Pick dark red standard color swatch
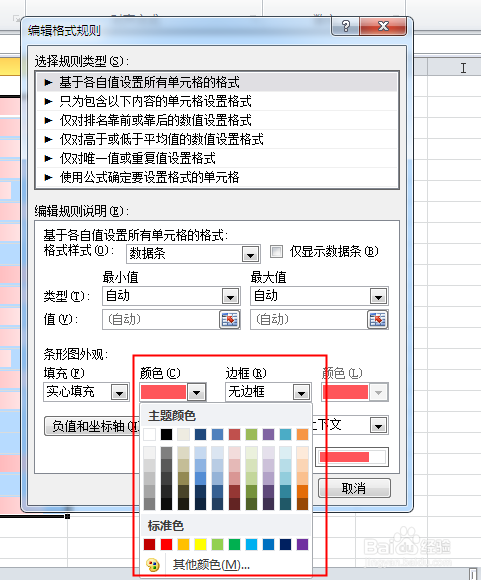481x580 pixels. point(149,544)
